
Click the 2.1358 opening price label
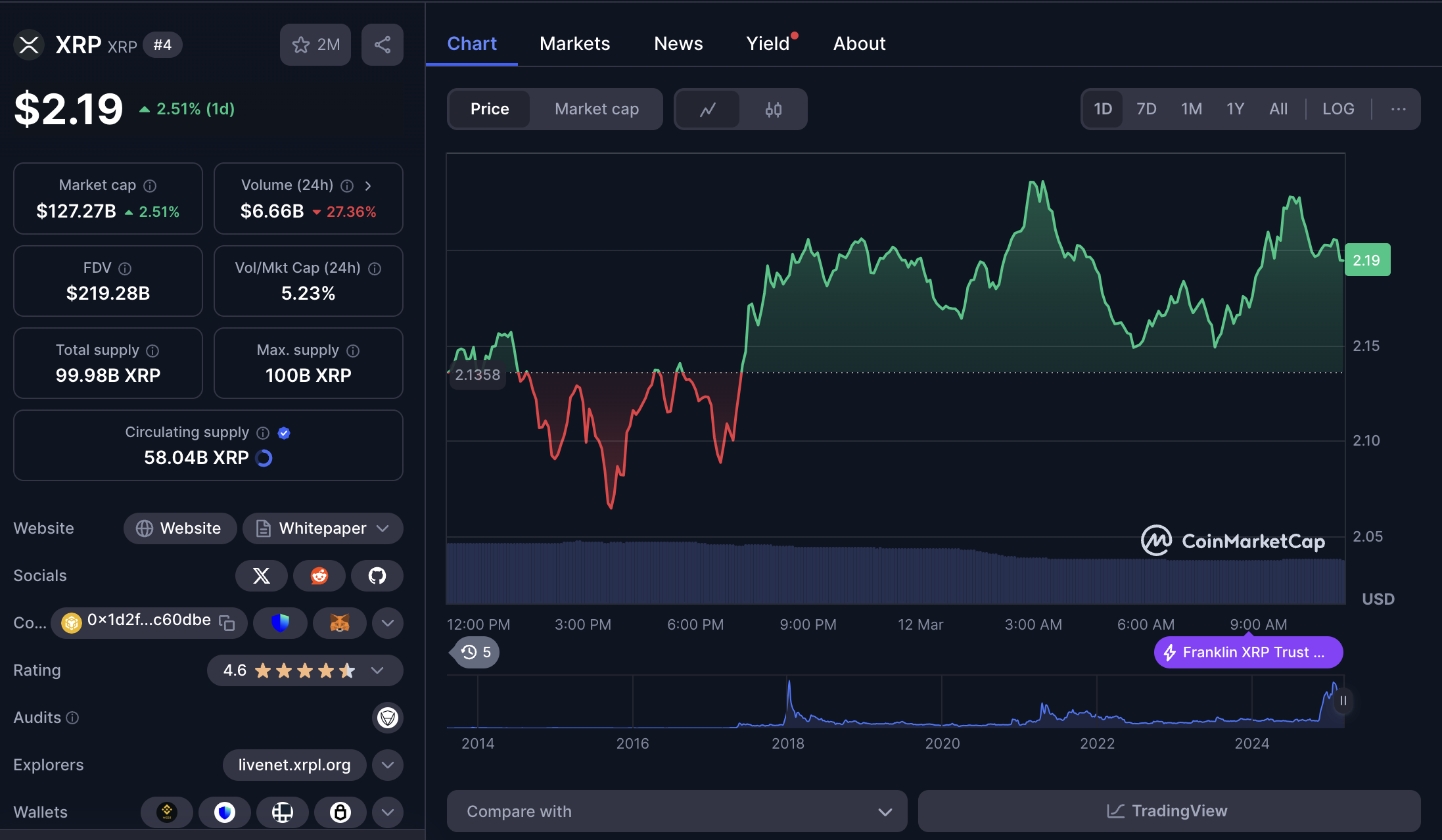pos(478,375)
